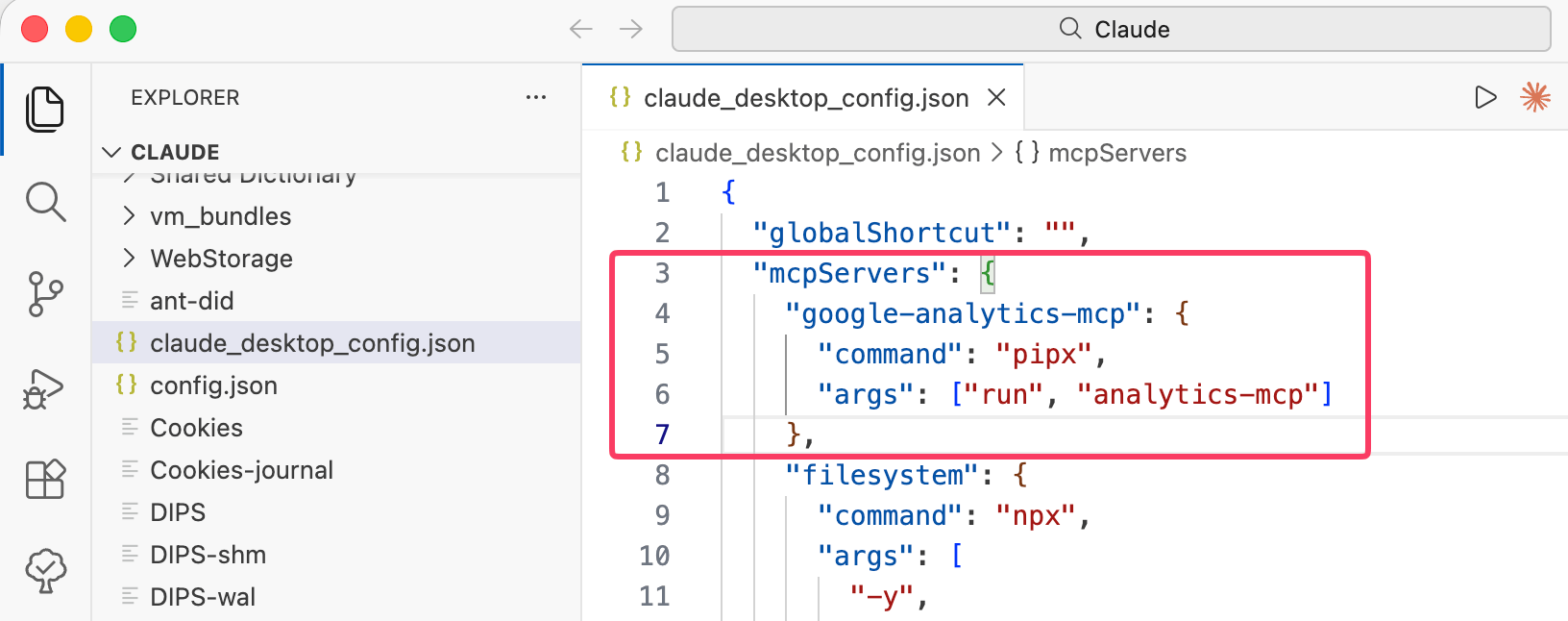This screenshot has height=621, width=1568.
Task: Open the Cookies file
Action: [x=336, y=428]
